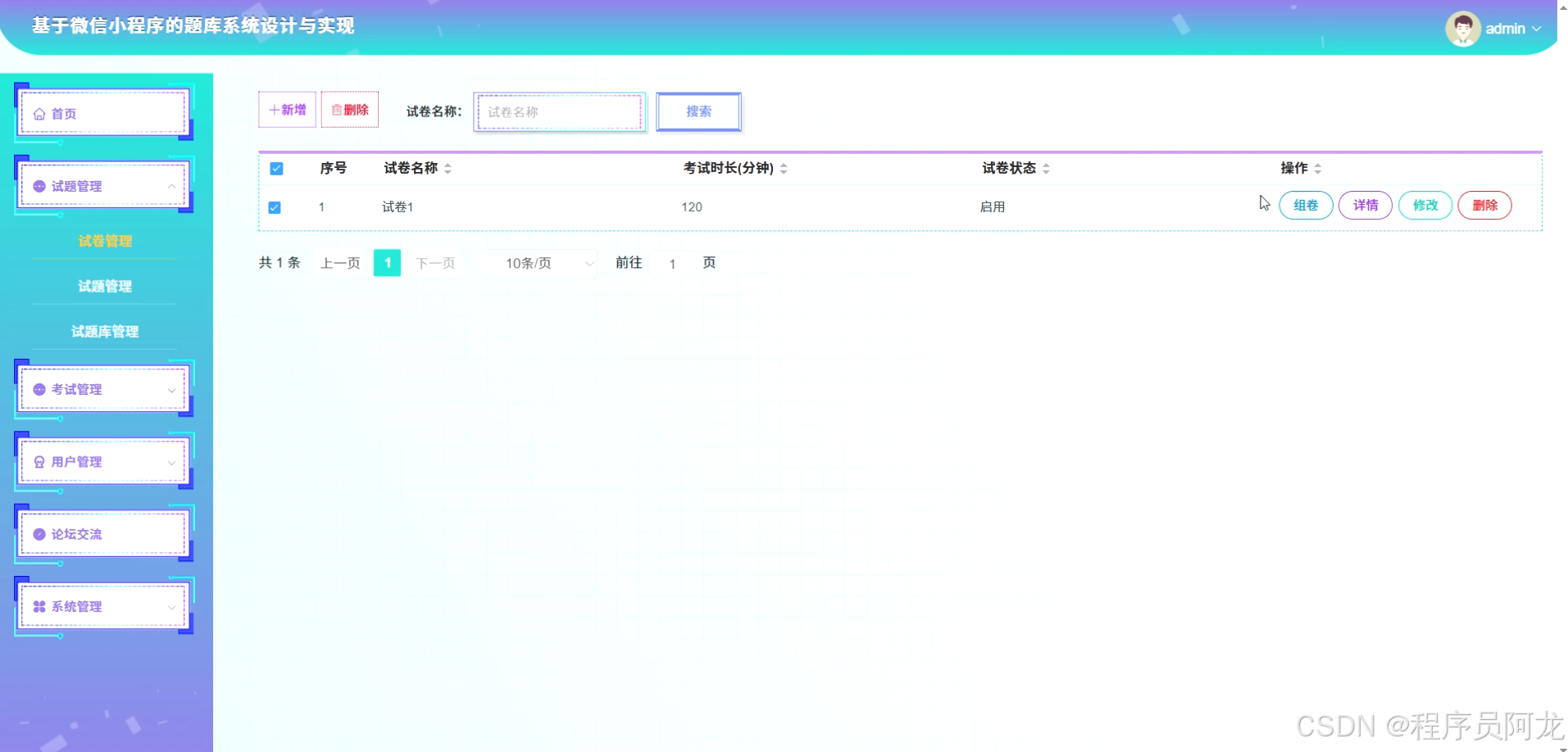Select page number 1 in pagination
This screenshot has height=752, width=1568.
coord(387,263)
